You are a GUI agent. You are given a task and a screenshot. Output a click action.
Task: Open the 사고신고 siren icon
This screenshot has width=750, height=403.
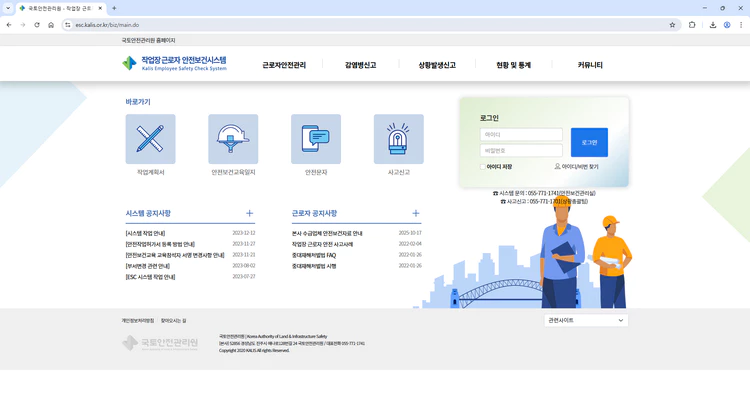[398, 139]
